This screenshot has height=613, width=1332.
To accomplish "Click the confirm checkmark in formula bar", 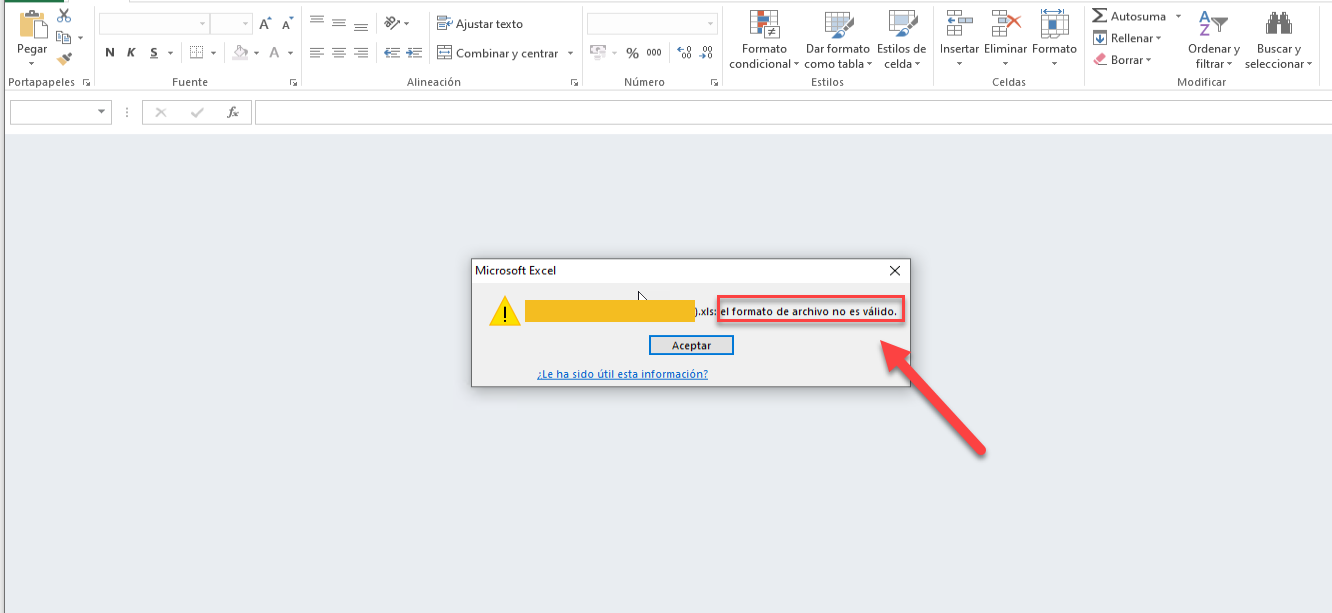I will click(197, 113).
